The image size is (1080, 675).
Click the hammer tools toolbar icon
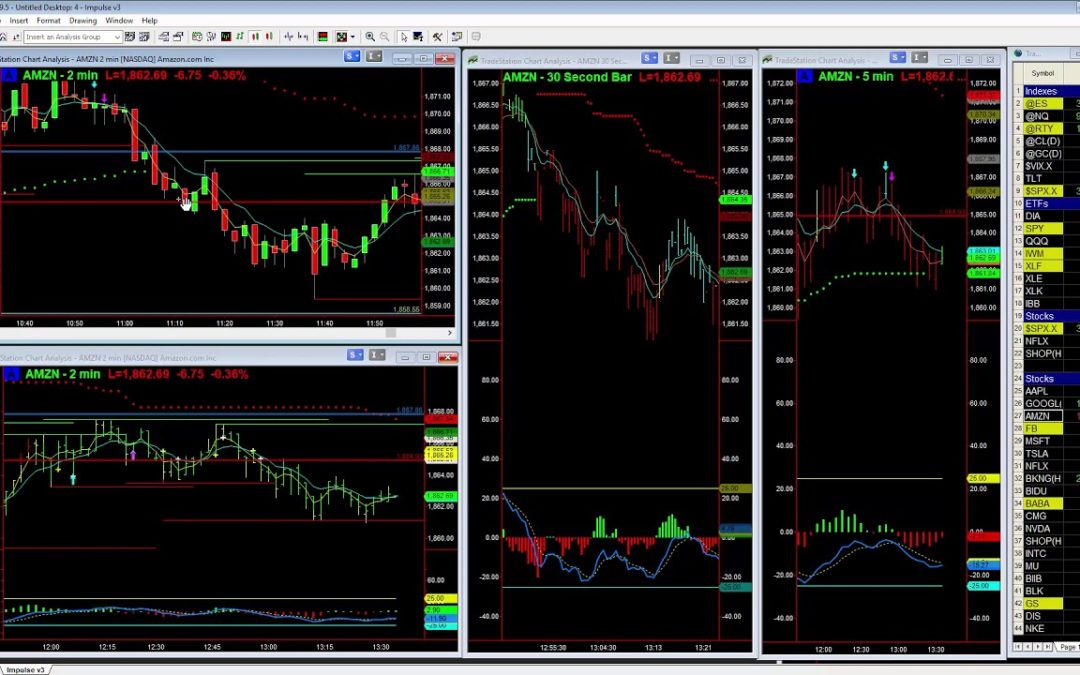(437, 37)
